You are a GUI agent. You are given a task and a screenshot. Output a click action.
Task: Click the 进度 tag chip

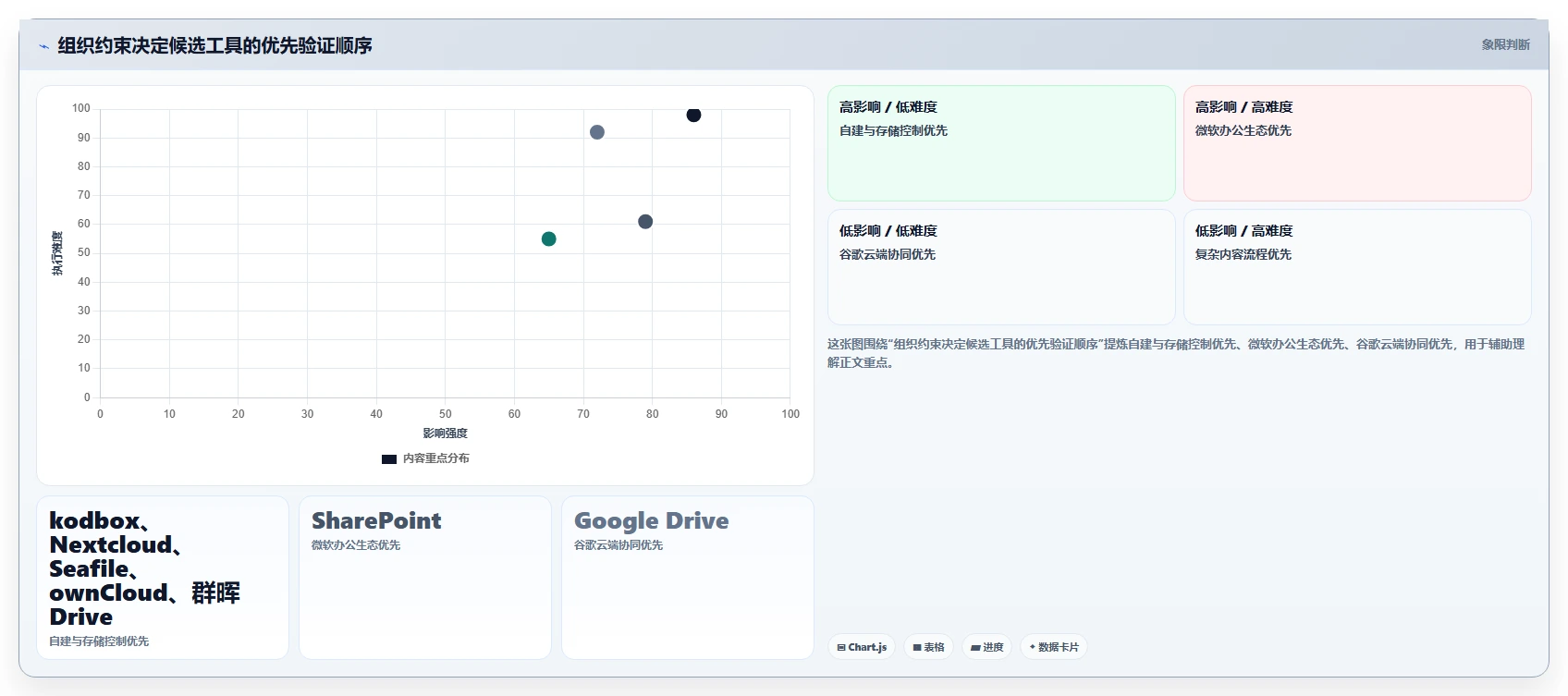[986, 647]
